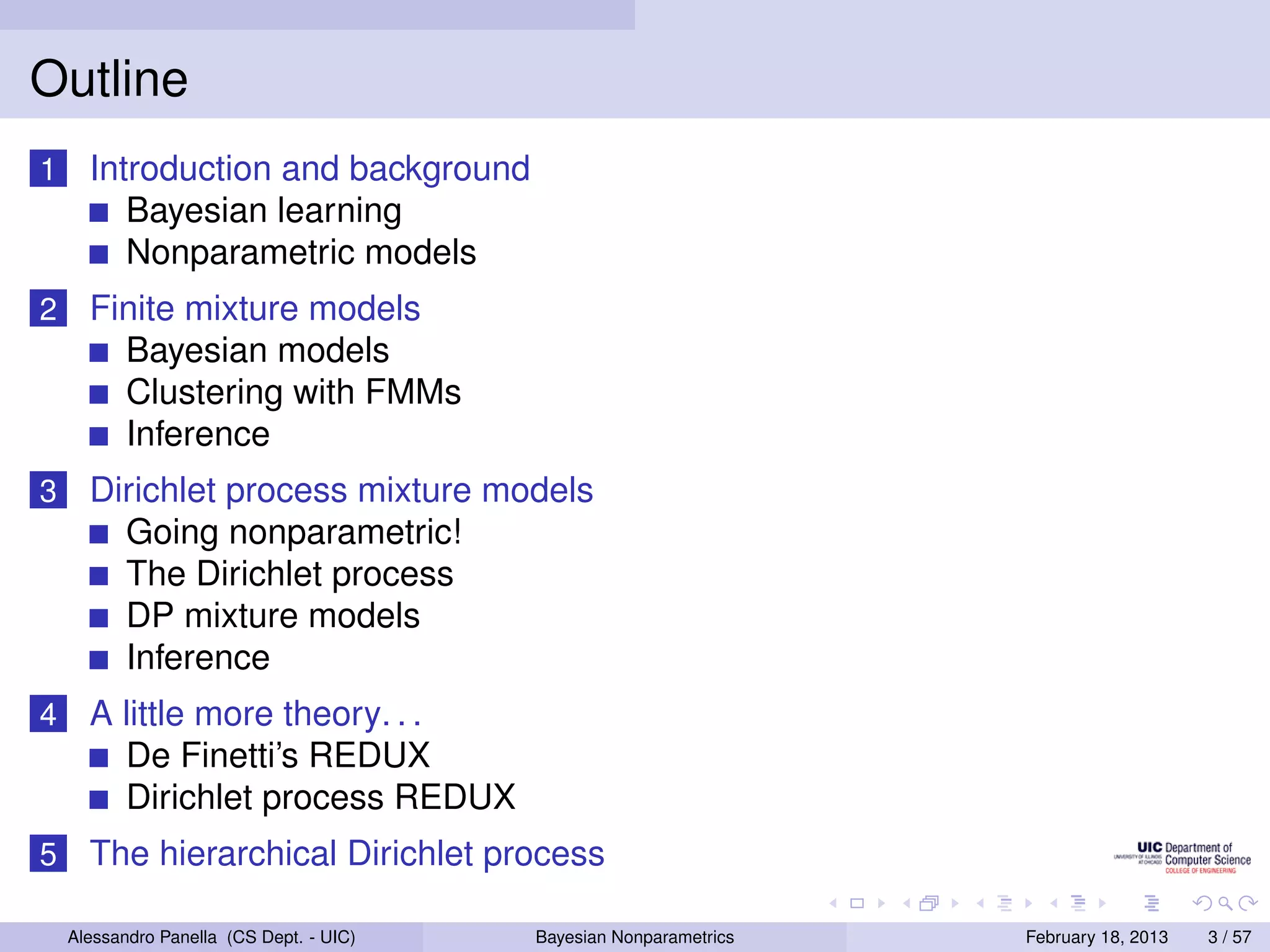Click section number box 2
1270x952 pixels.
(x=48, y=308)
